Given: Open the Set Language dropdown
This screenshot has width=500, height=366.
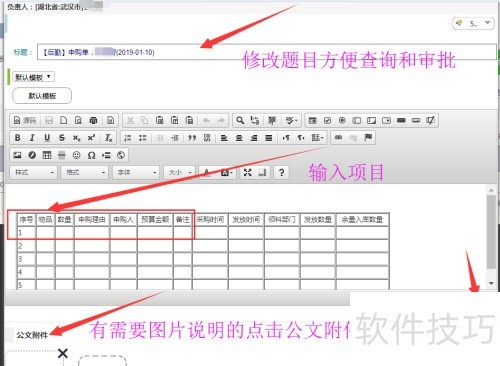Looking at the screenshot, I should click(x=317, y=138).
